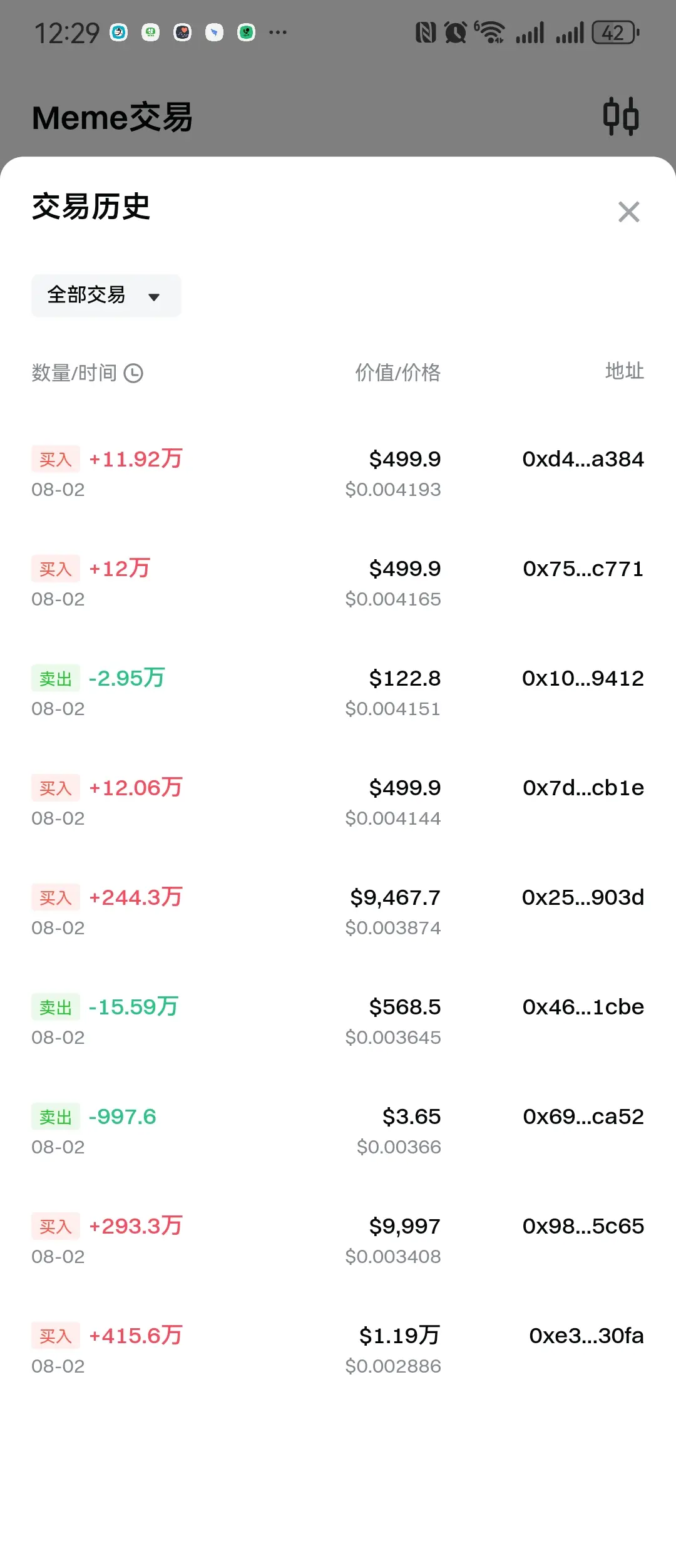Open address 0x7d...cb1e
This screenshot has width=676, height=1568.
583,788
